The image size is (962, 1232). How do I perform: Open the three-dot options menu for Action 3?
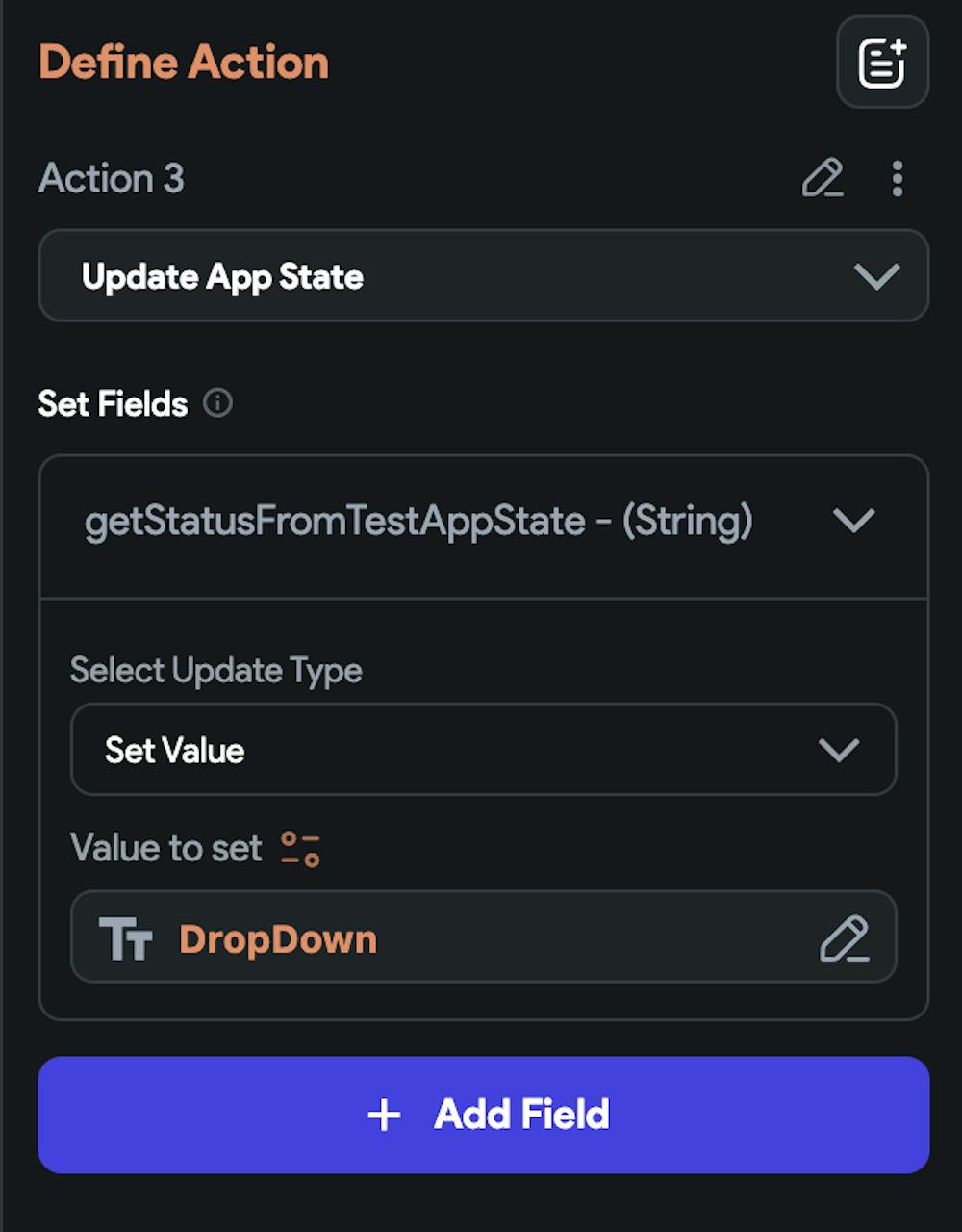tap(897, 179)
